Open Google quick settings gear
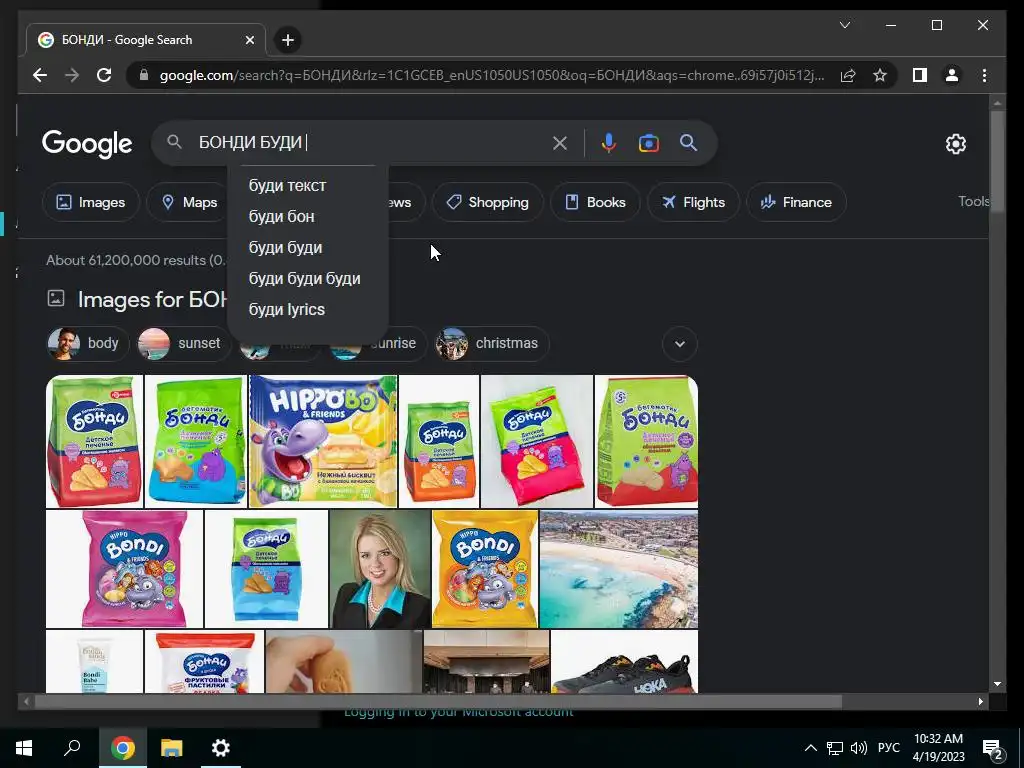This screenshot has width=1024, height=768. click(955, 144)
